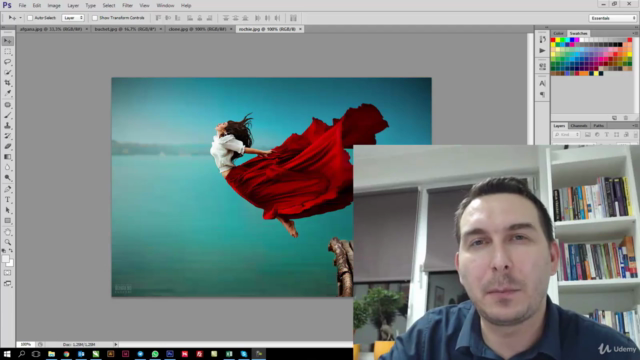Select the Gradient tool
This screenshot has height=360, width=640.
(x=8, y=157)
